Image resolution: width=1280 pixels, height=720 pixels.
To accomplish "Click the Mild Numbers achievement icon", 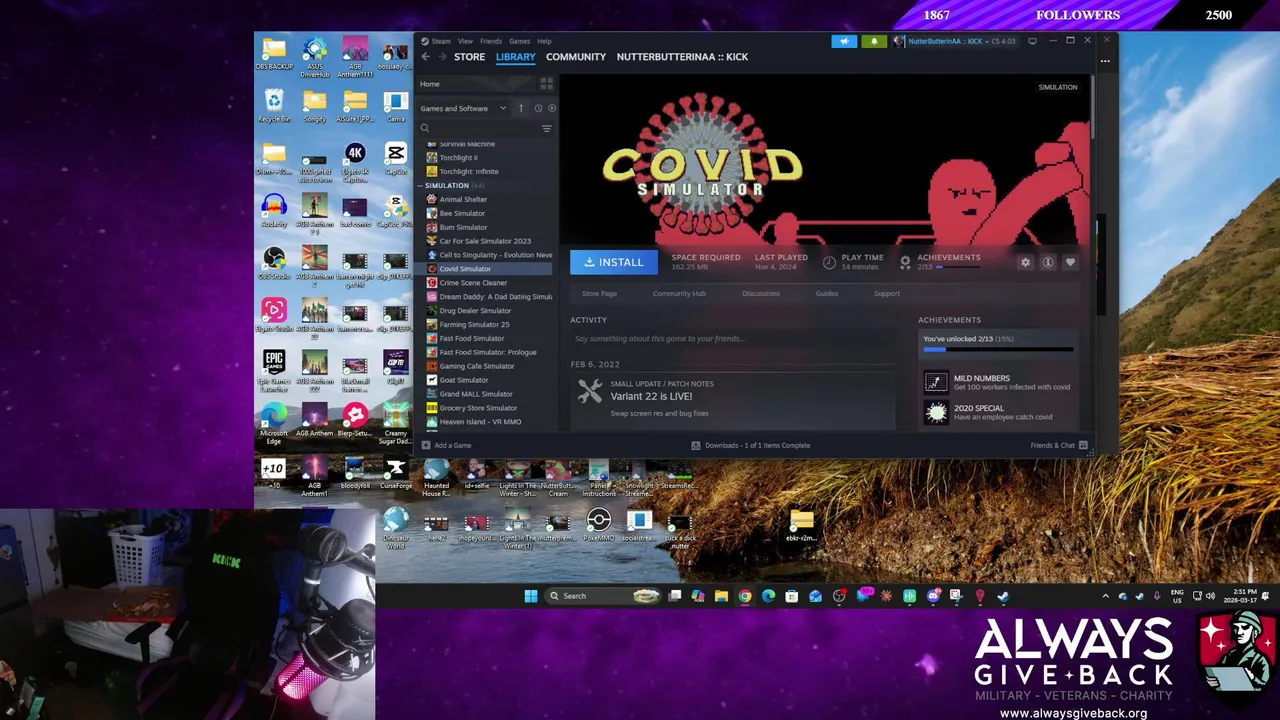I will (x=936, y=382).
